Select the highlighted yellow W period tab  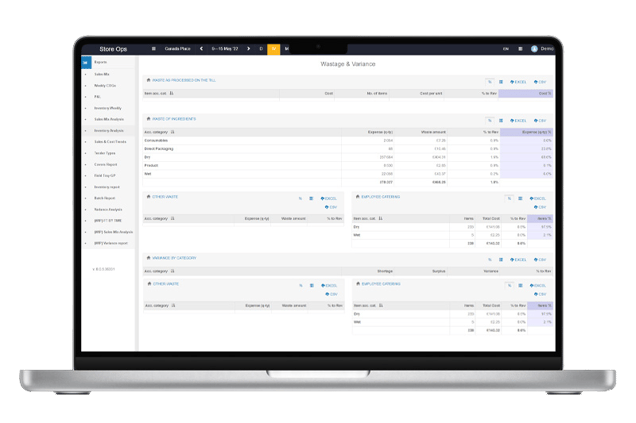click(274, 48)
